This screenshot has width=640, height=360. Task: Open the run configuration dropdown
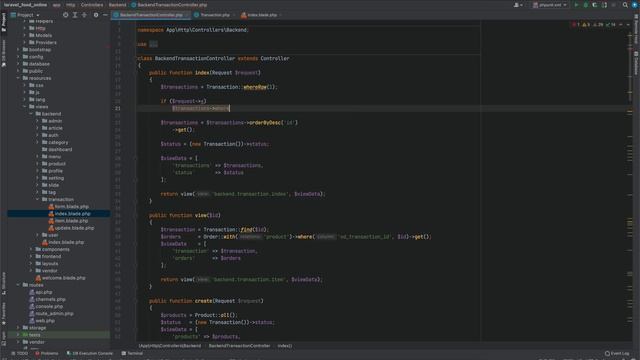tap(550, 5)
